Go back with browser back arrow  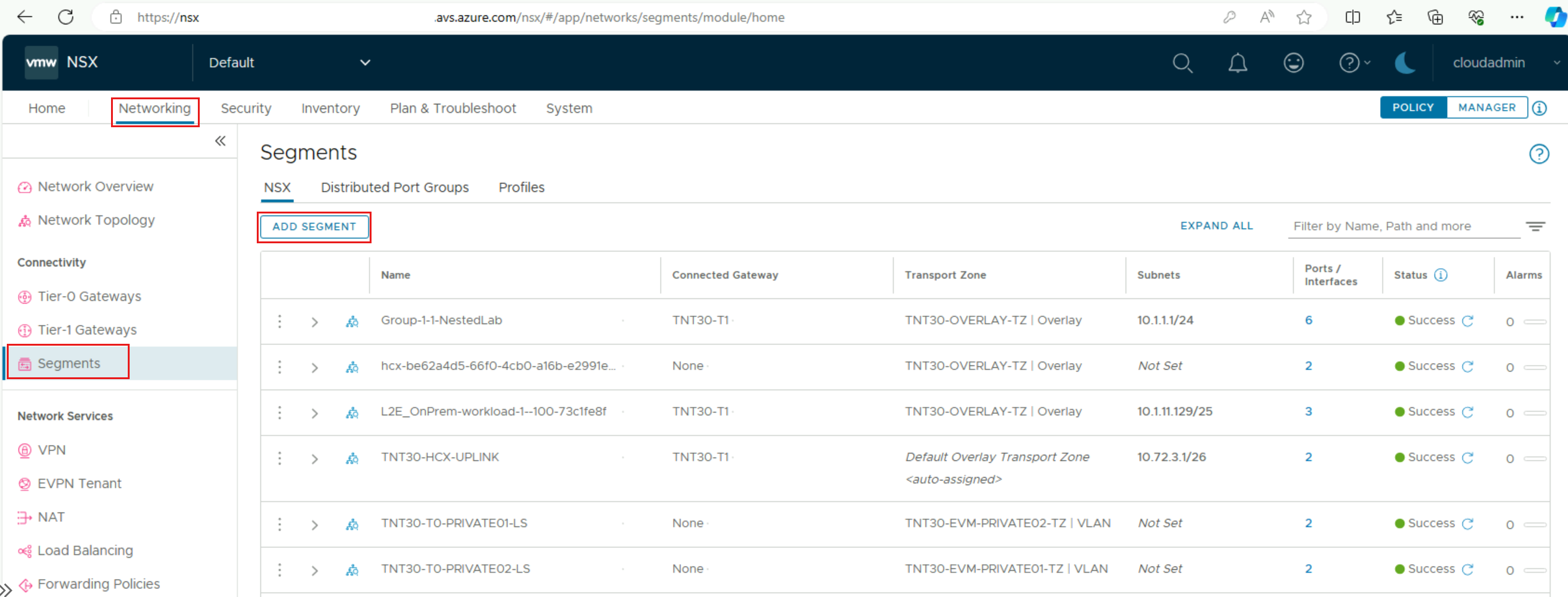[x=25, y=17]
